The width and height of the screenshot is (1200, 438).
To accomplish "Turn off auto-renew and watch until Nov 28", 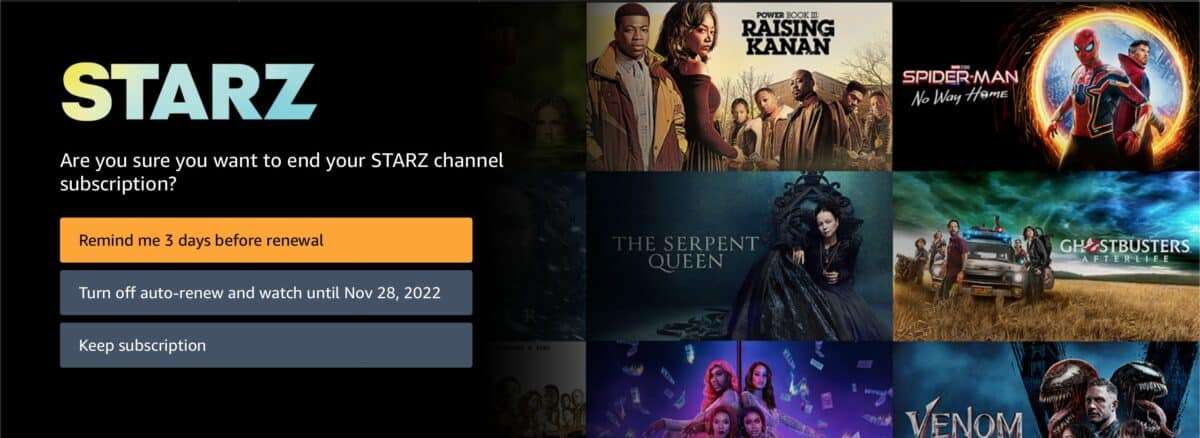I will click(x=266, y=293).
